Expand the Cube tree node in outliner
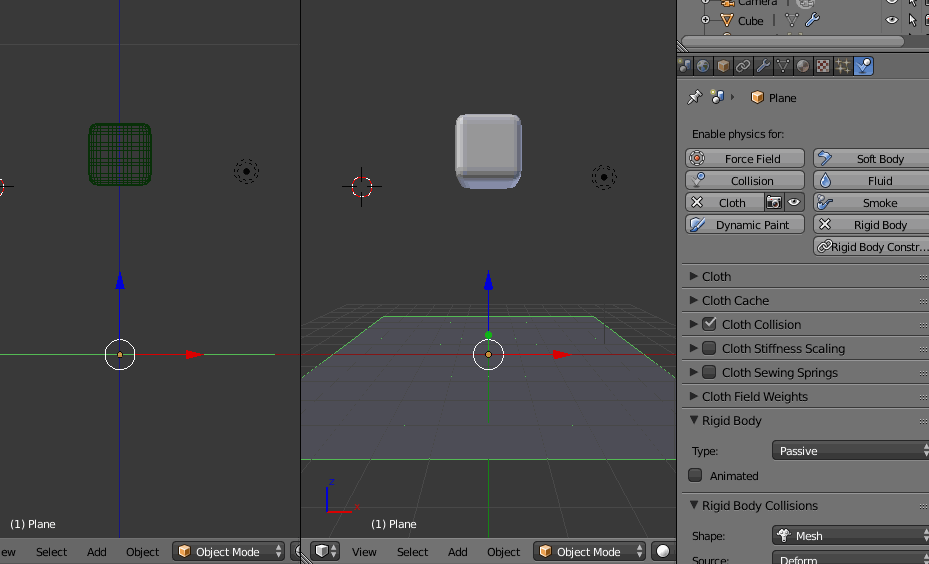Screen dimensions: 929x564 coord(705,20)
